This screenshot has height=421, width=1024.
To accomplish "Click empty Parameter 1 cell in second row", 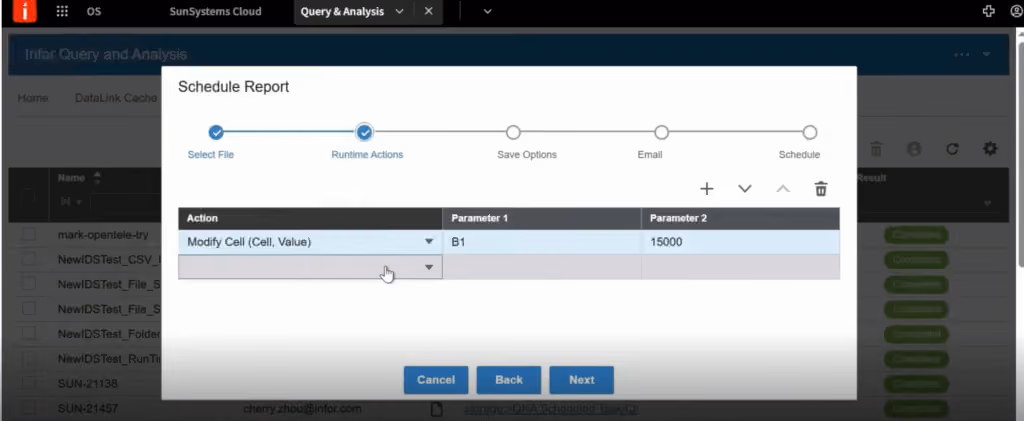I will (542, 267).
